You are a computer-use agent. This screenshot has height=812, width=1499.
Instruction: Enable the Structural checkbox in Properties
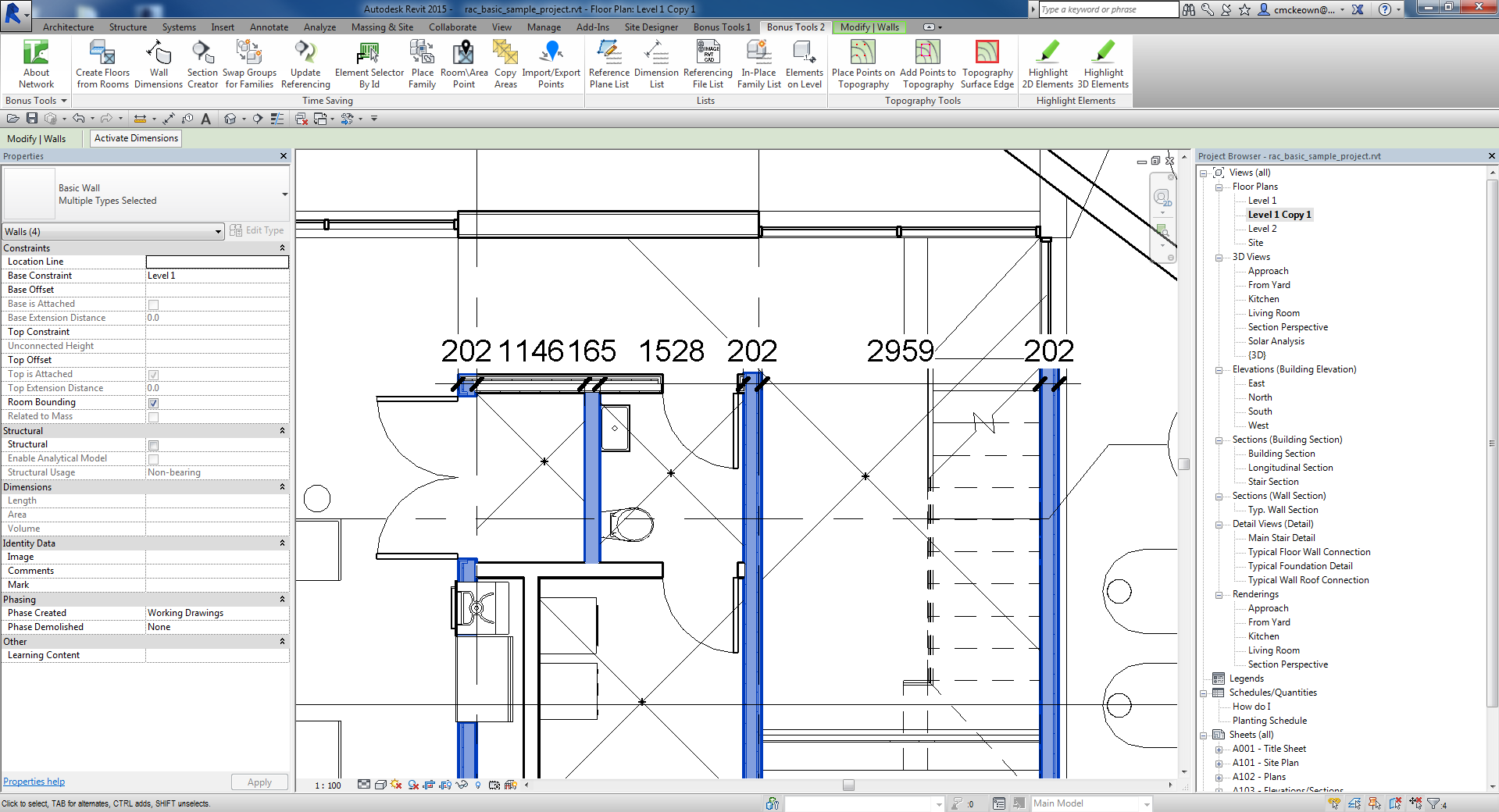pos(154,445)
